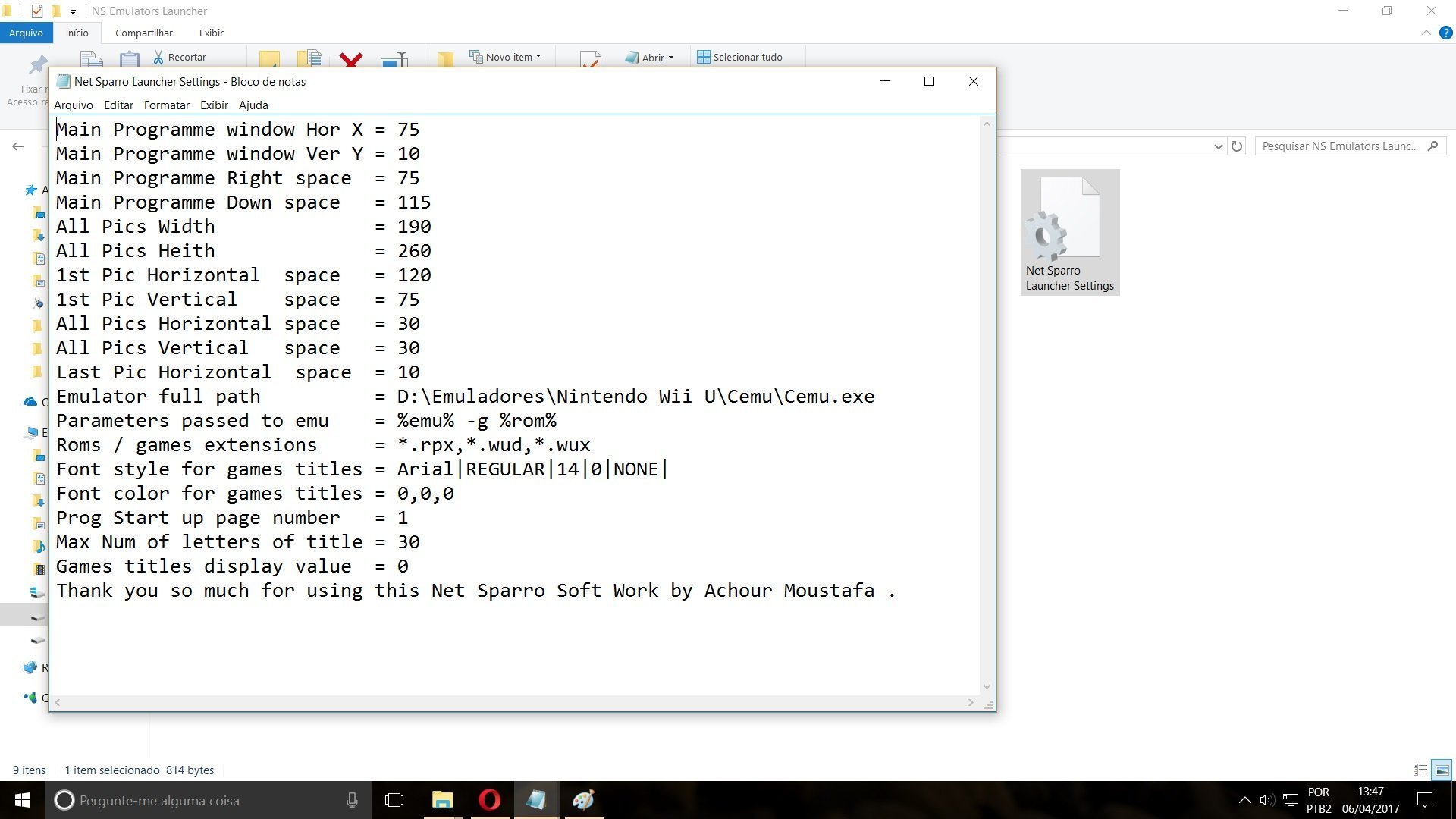Viewport: 1456px width, 819px height.
Task: Switch to large icons view in the status bar
Action: [x=1442, y=770]
